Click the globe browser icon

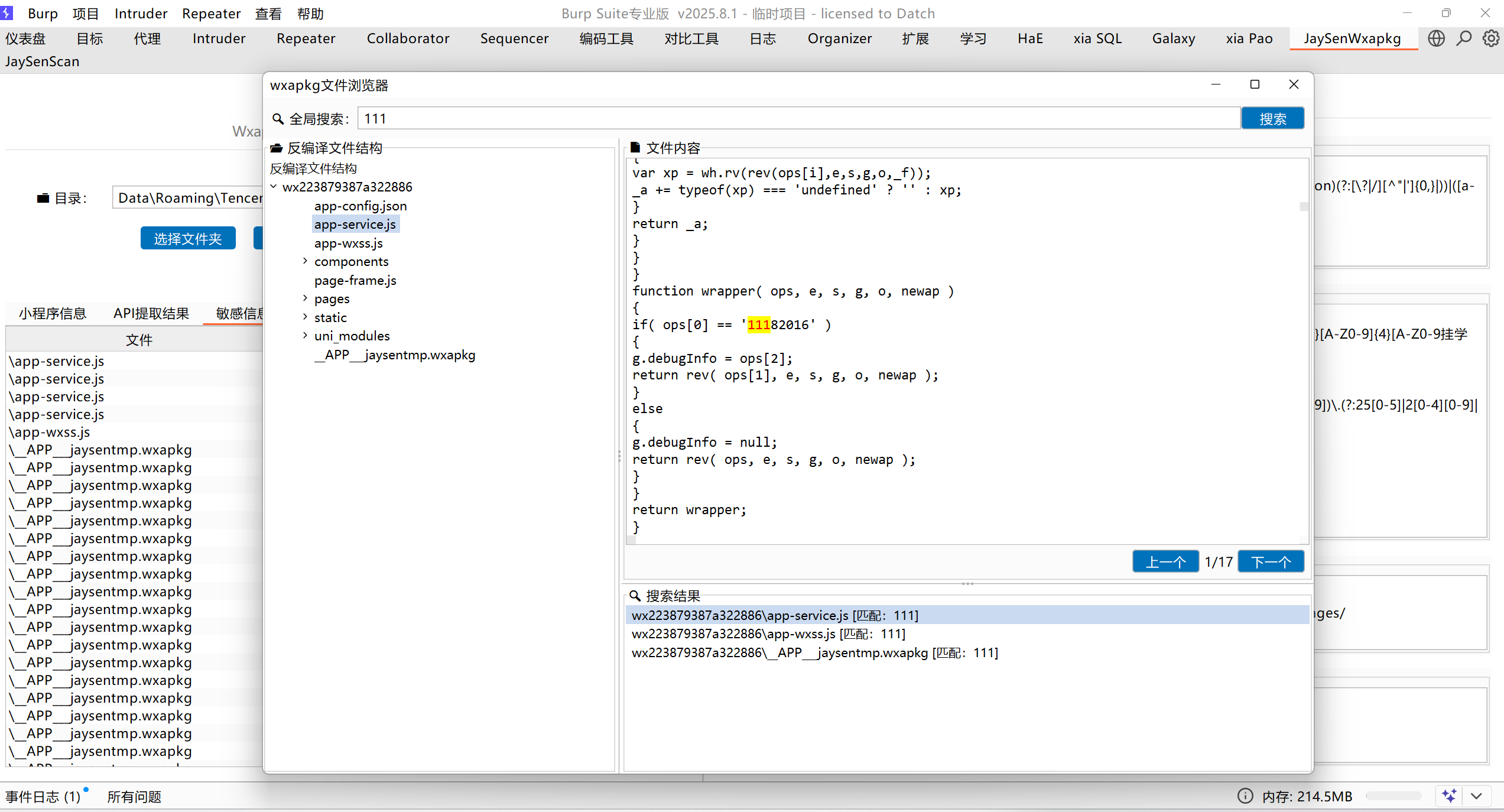(x=1436, y=38)
